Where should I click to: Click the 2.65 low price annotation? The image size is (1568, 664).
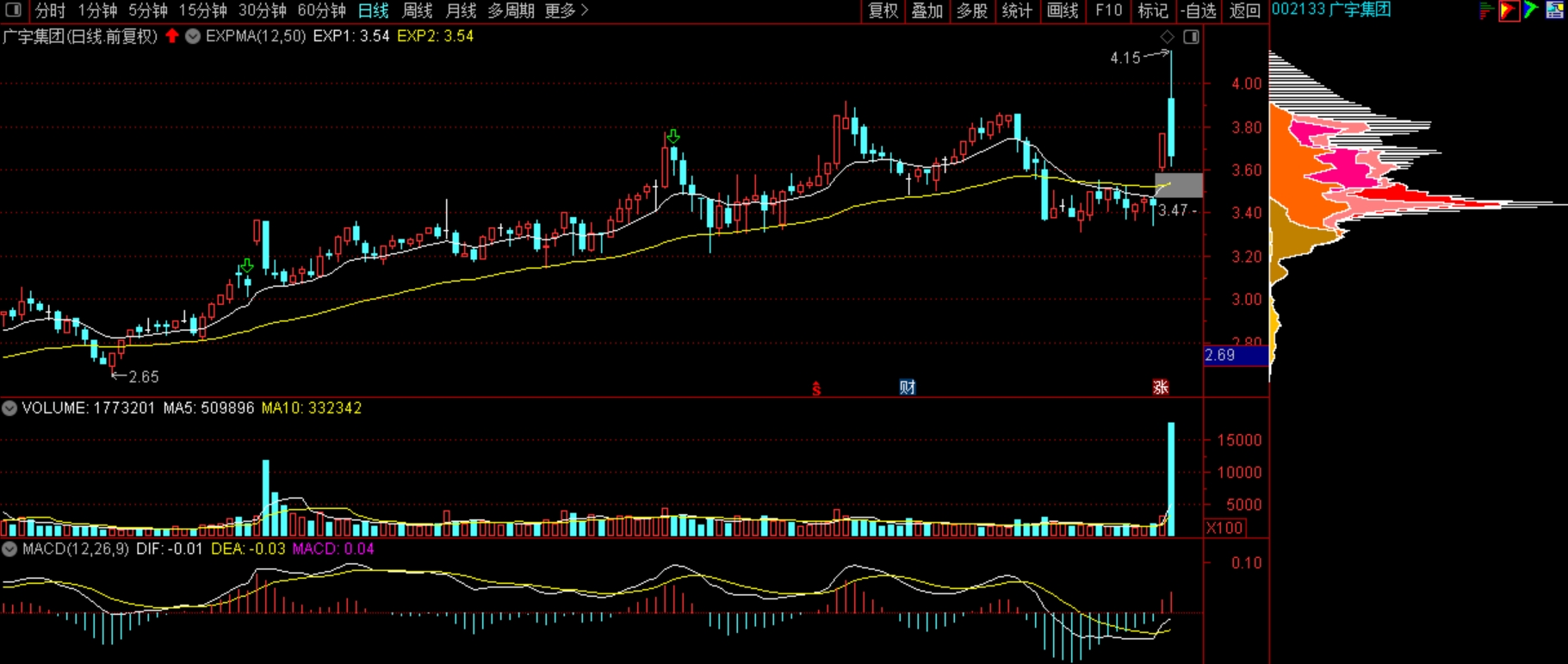pos(144,376)
